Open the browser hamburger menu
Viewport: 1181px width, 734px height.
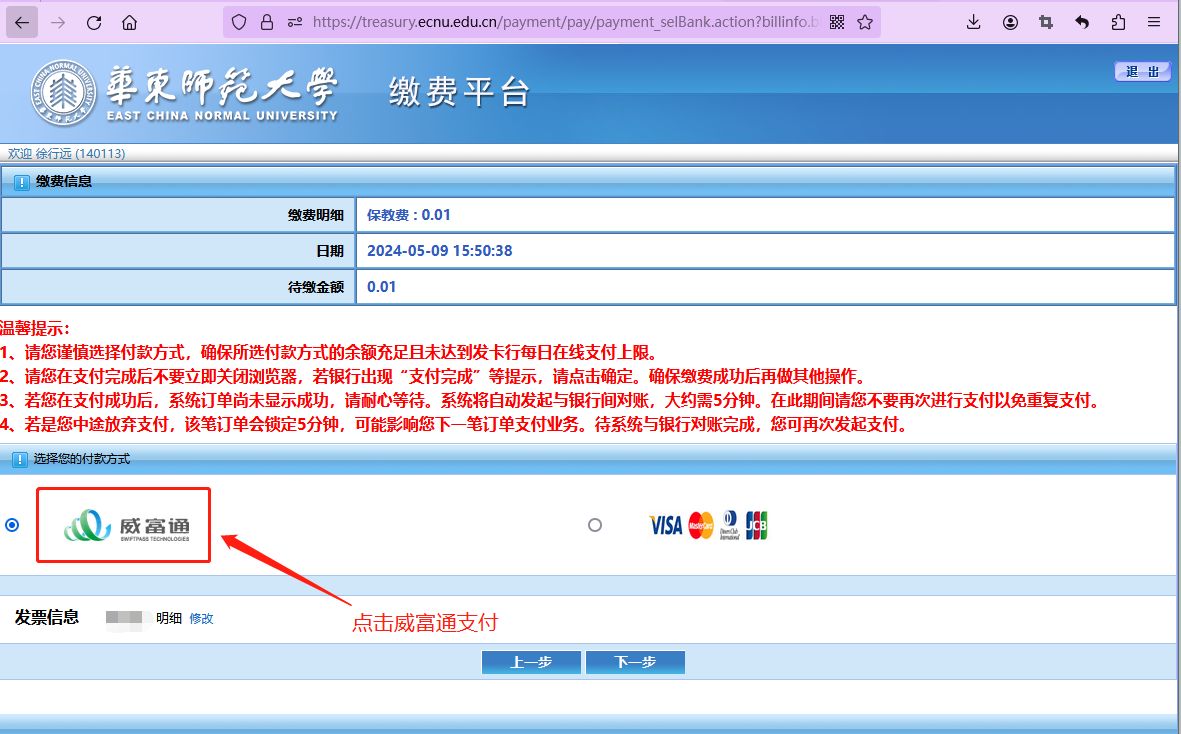(1154, 22)
